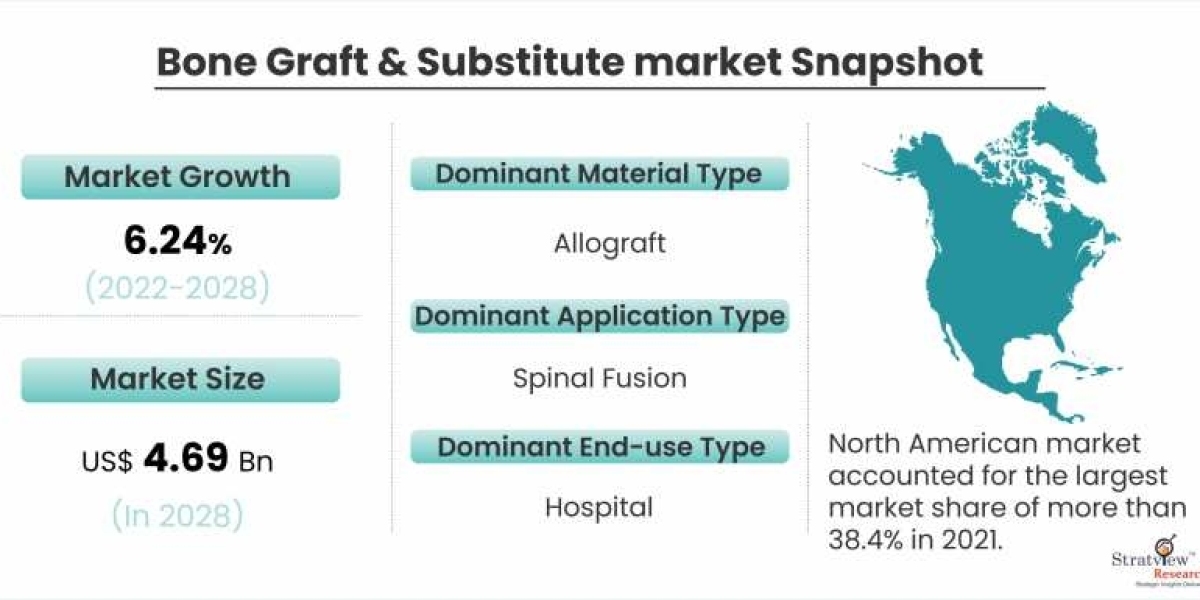This screenshot has height=600, width=1200.
Task: Click the (2022-2028) period text
Action: pos(176,287)
